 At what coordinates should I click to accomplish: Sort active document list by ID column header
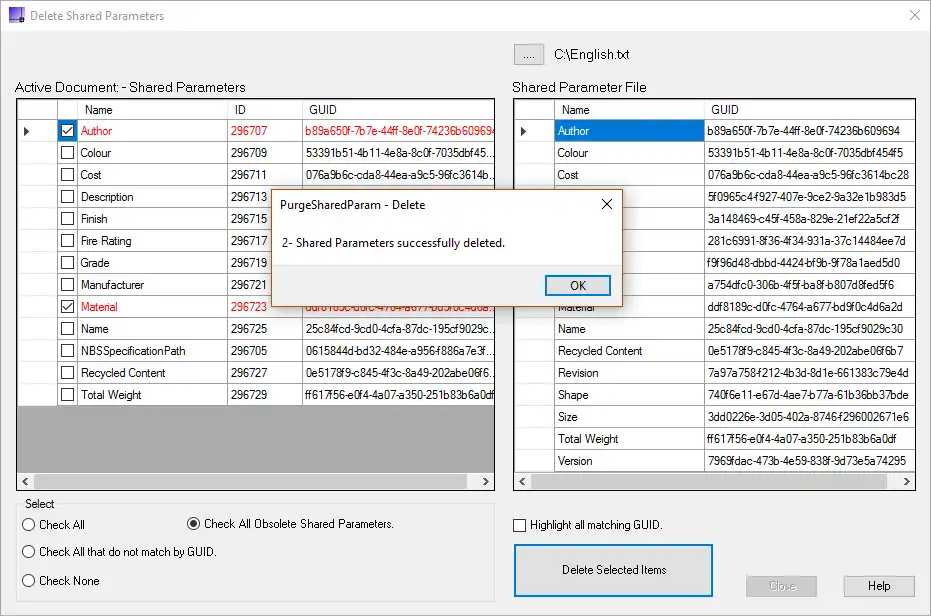pyautogui.click(x=240, y=109)
